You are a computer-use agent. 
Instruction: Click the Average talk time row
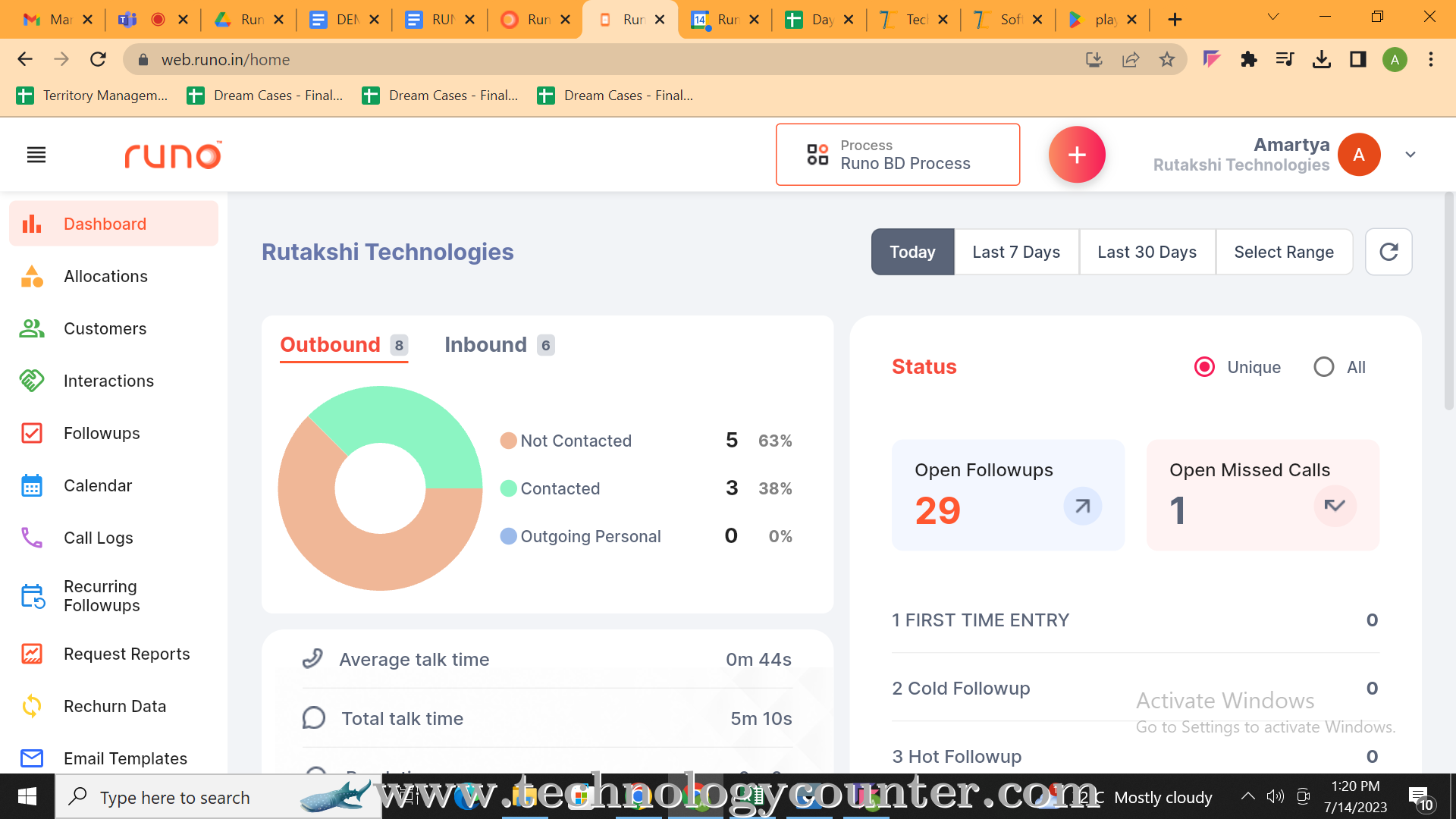click(x=547, y=660)
